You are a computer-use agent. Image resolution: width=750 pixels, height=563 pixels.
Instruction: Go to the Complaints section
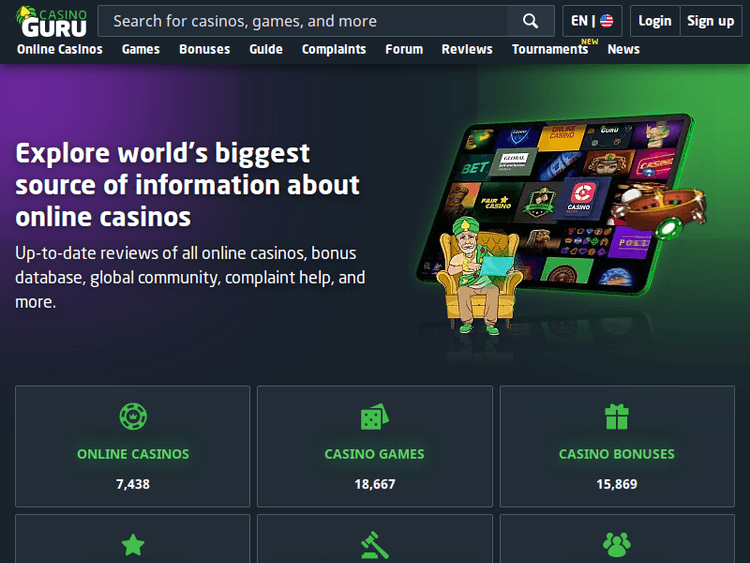coord(333,49)
